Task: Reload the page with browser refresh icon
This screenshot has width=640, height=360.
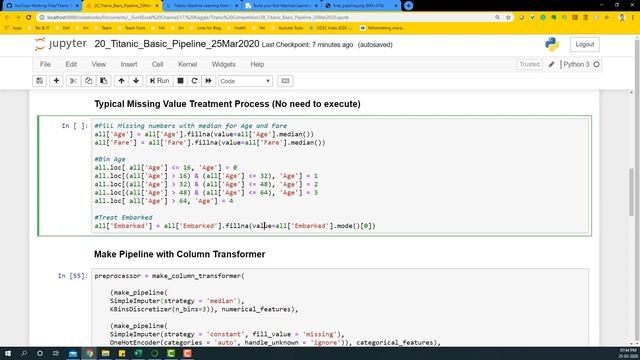Action: (x=29, y=18)
